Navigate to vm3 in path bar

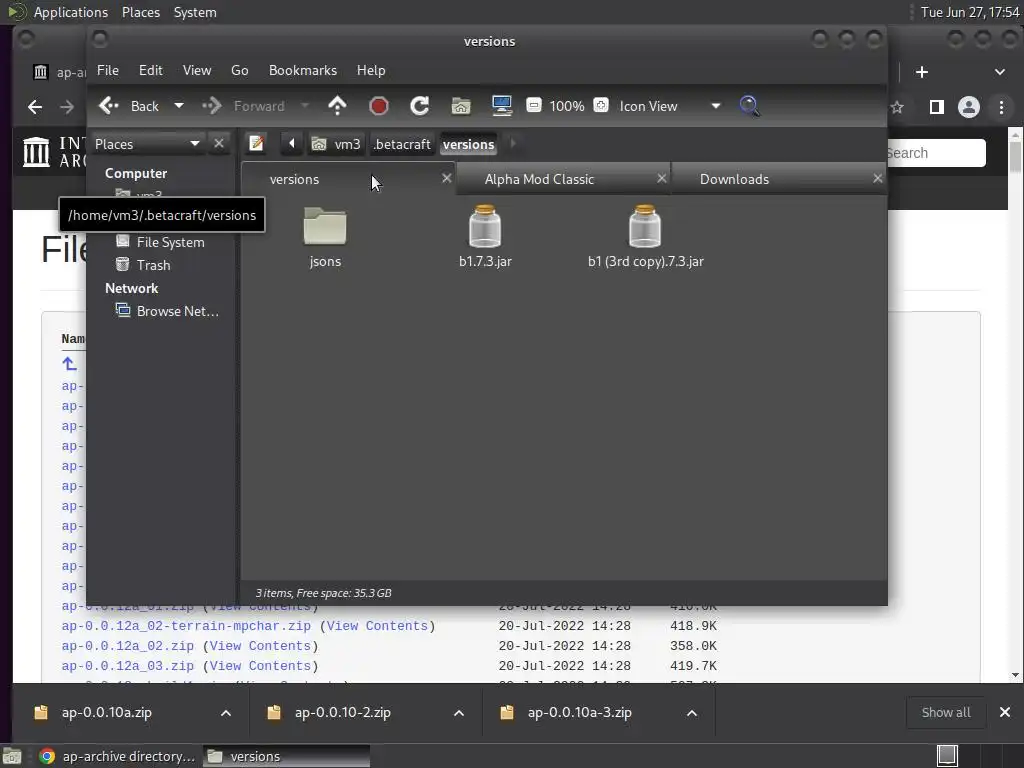(336, 144)
